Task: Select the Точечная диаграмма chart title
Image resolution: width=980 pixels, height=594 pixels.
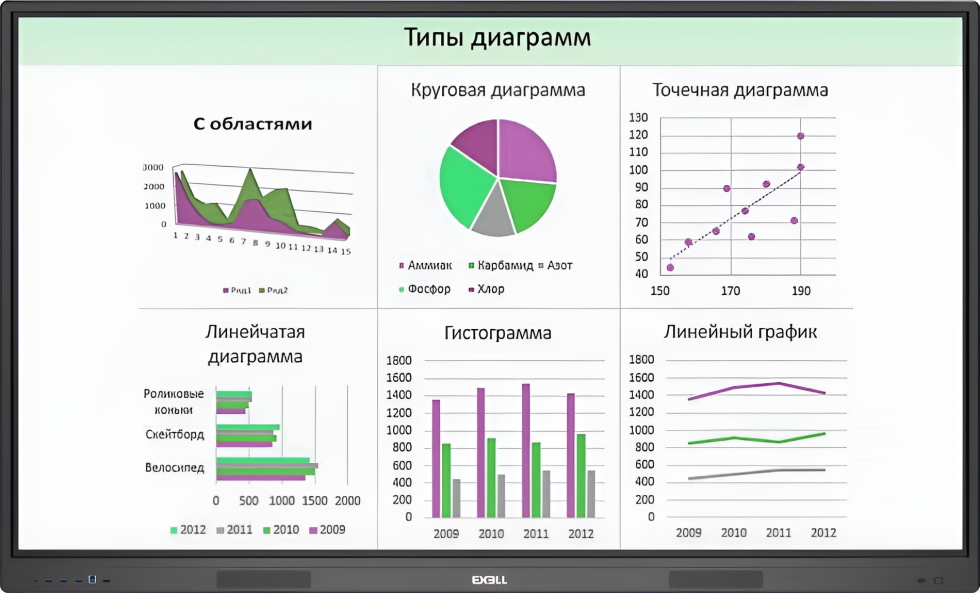Action: tap(740, 90)
